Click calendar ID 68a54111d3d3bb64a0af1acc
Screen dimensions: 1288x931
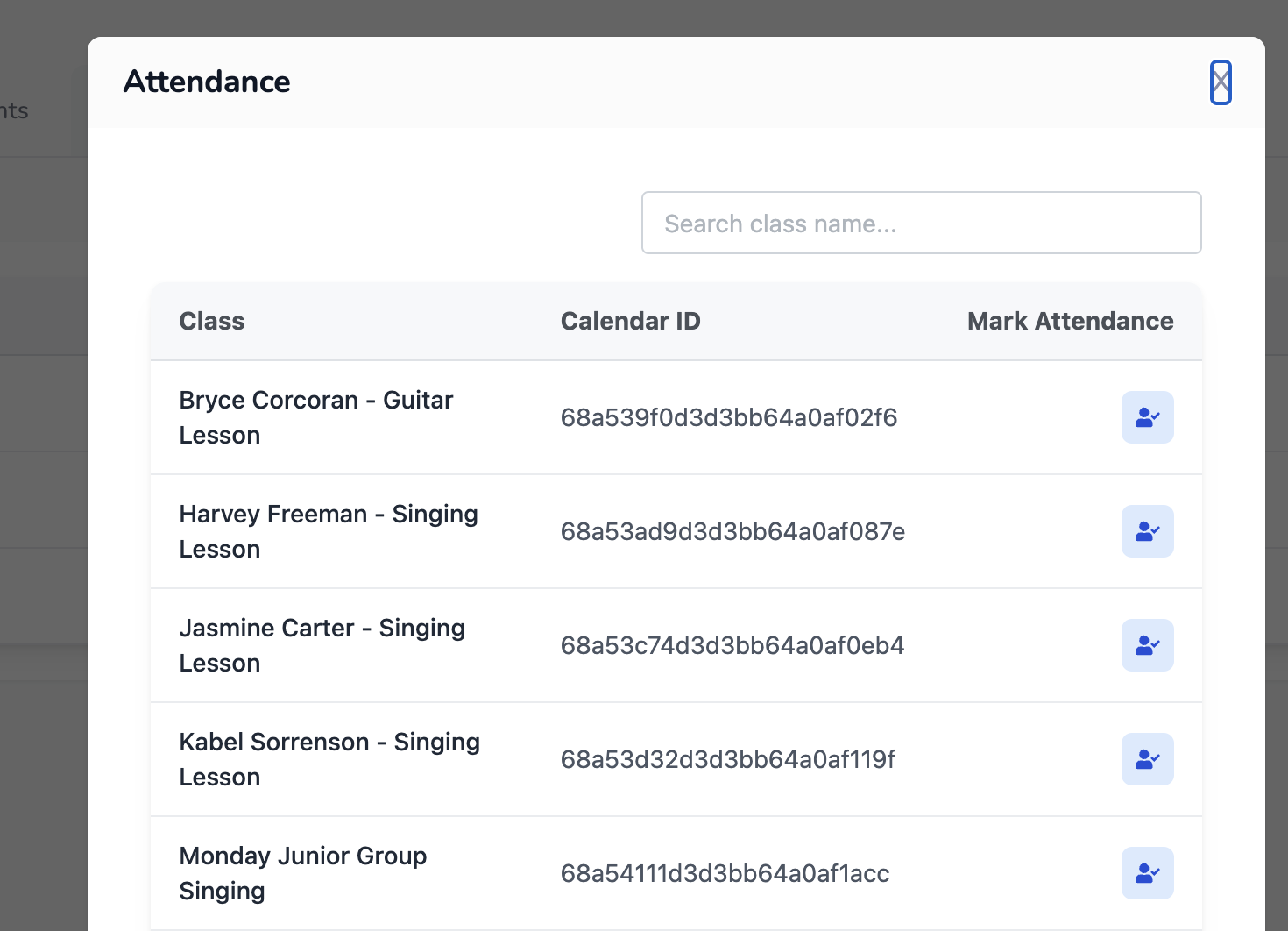(x=725, y=873)
